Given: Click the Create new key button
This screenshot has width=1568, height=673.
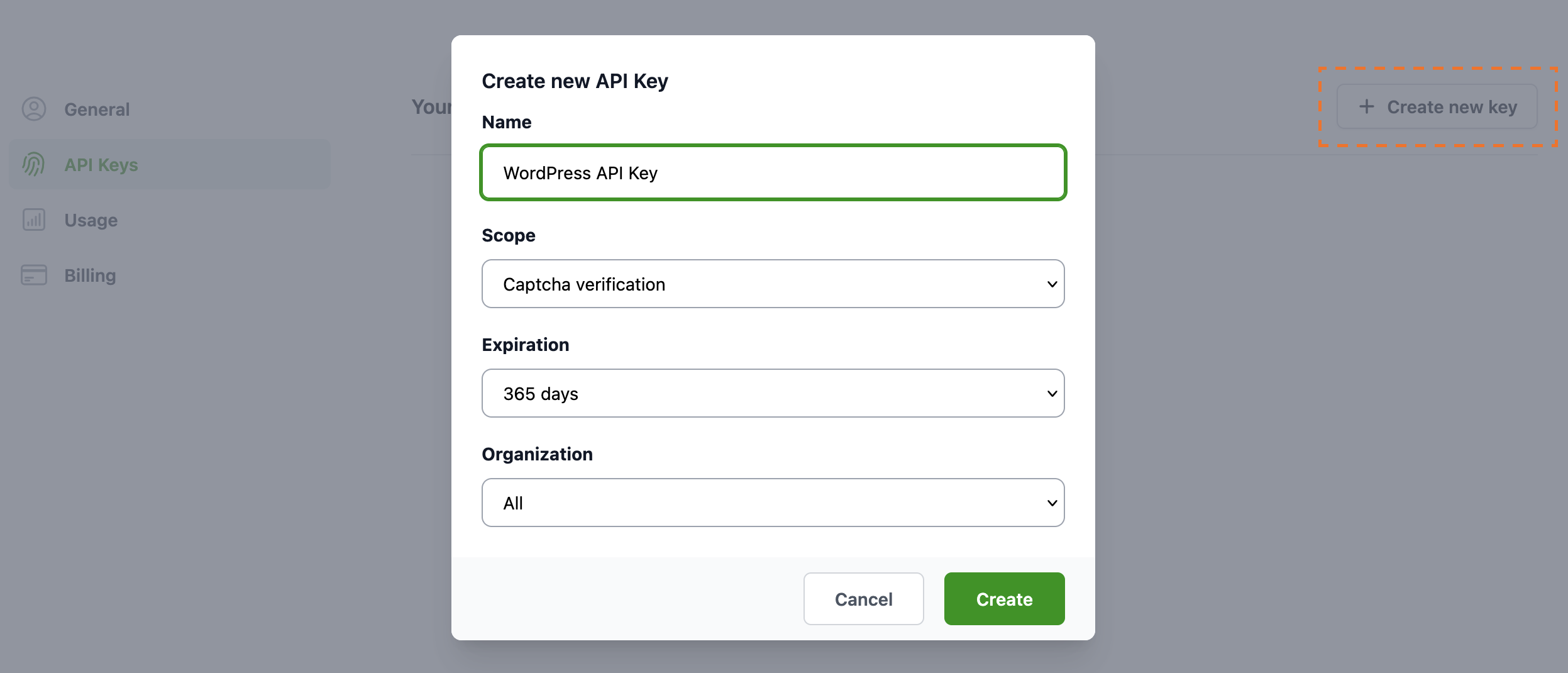Looking at the screenshot, I should (1437, 106).
